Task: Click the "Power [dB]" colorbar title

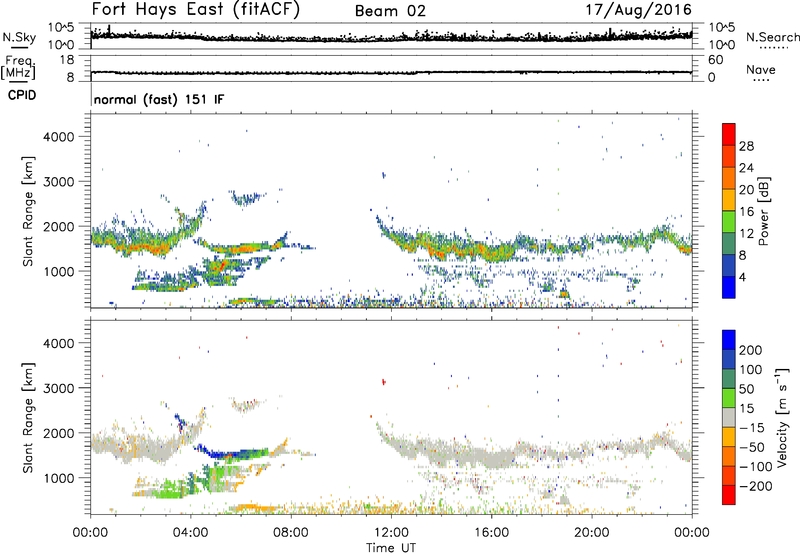Action: tap(764, 211)
